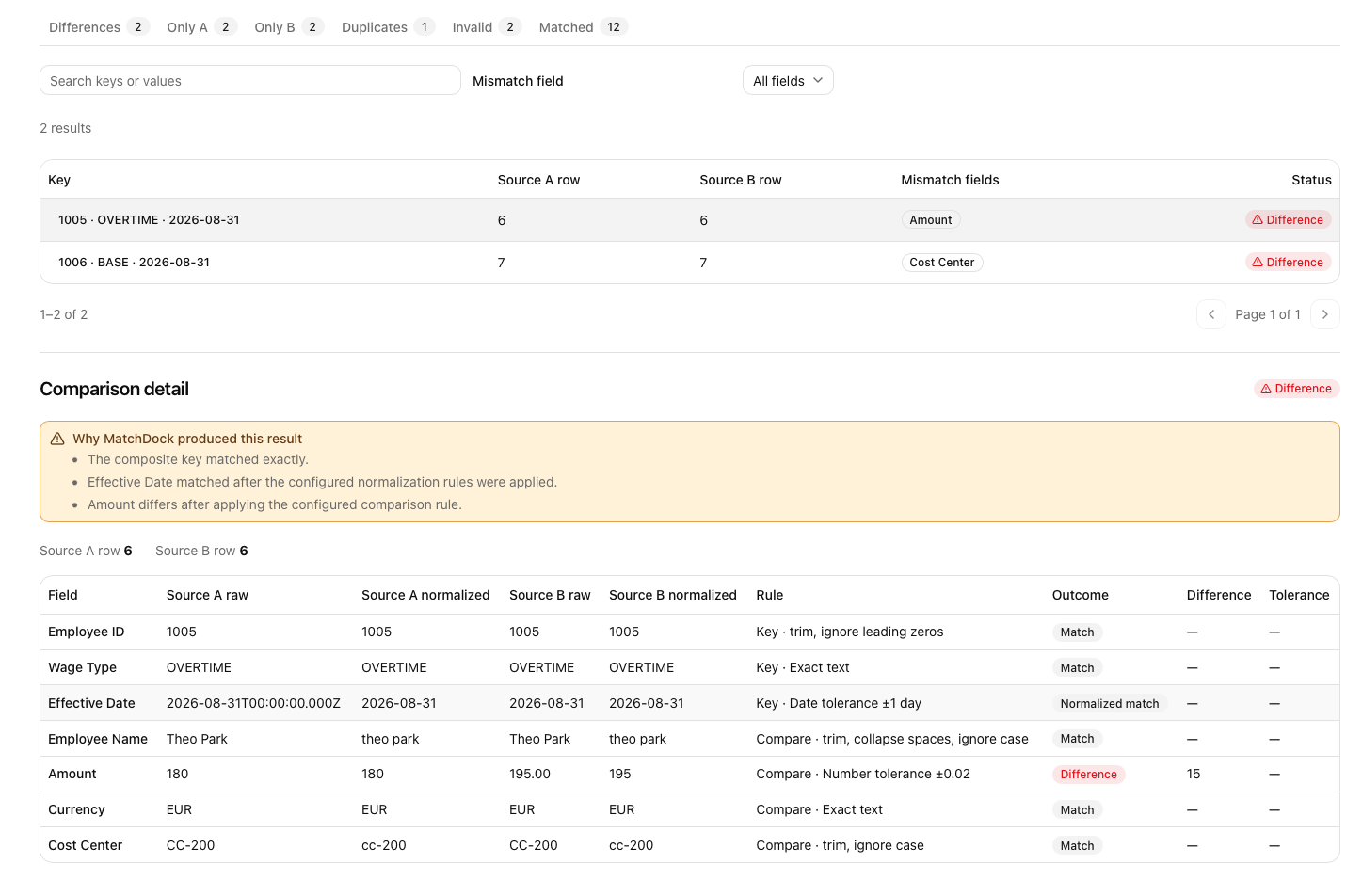The image size is (1346, 896).
Task: Click the red Difference outcome badge for Amount
Action: coord(1088,775)
